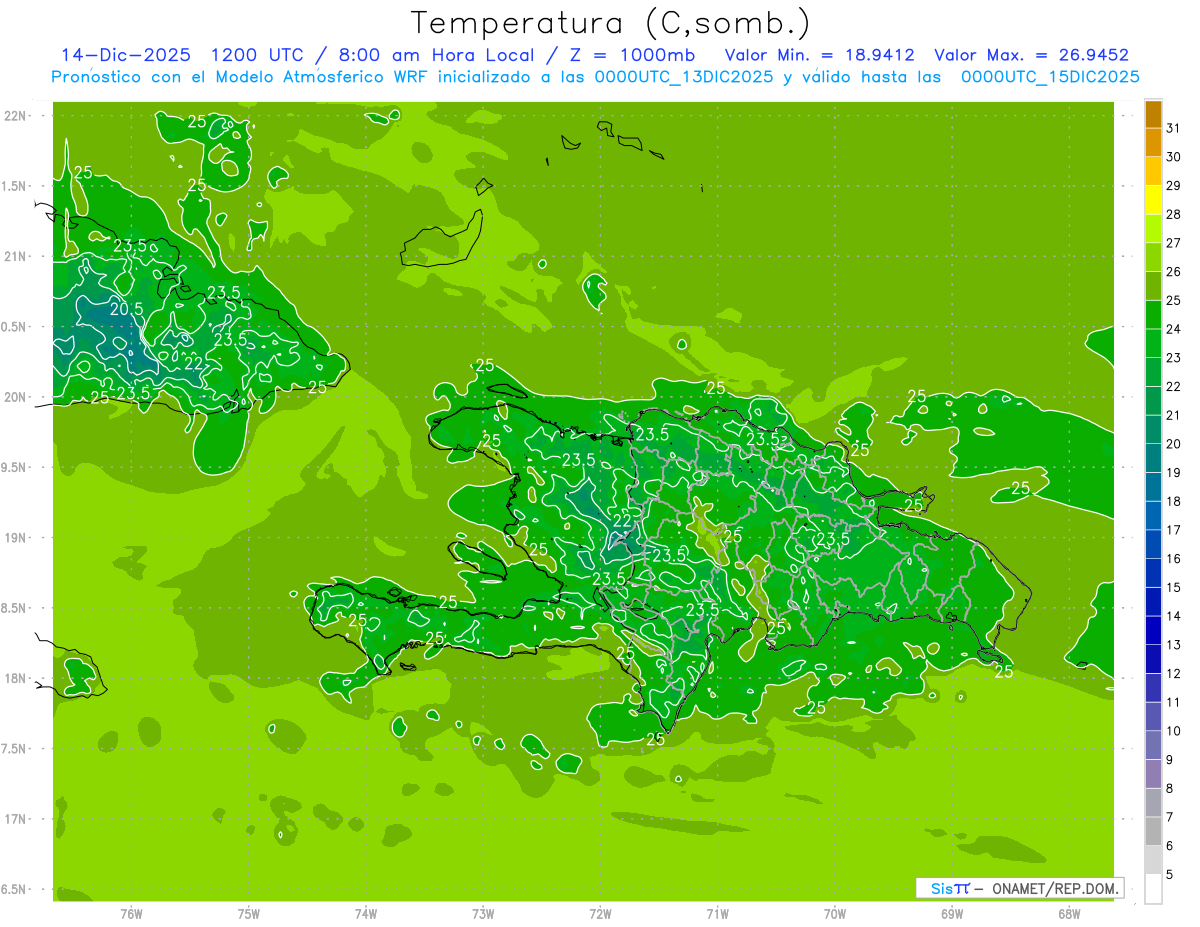Click the '71W' longitude axis label
The image size is (1200, 927).
click(718, 914)
